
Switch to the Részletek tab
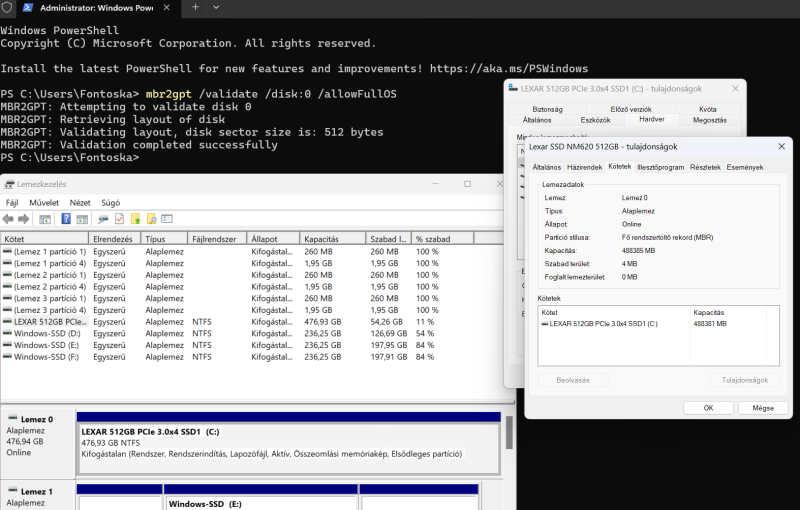pos(705,167)
